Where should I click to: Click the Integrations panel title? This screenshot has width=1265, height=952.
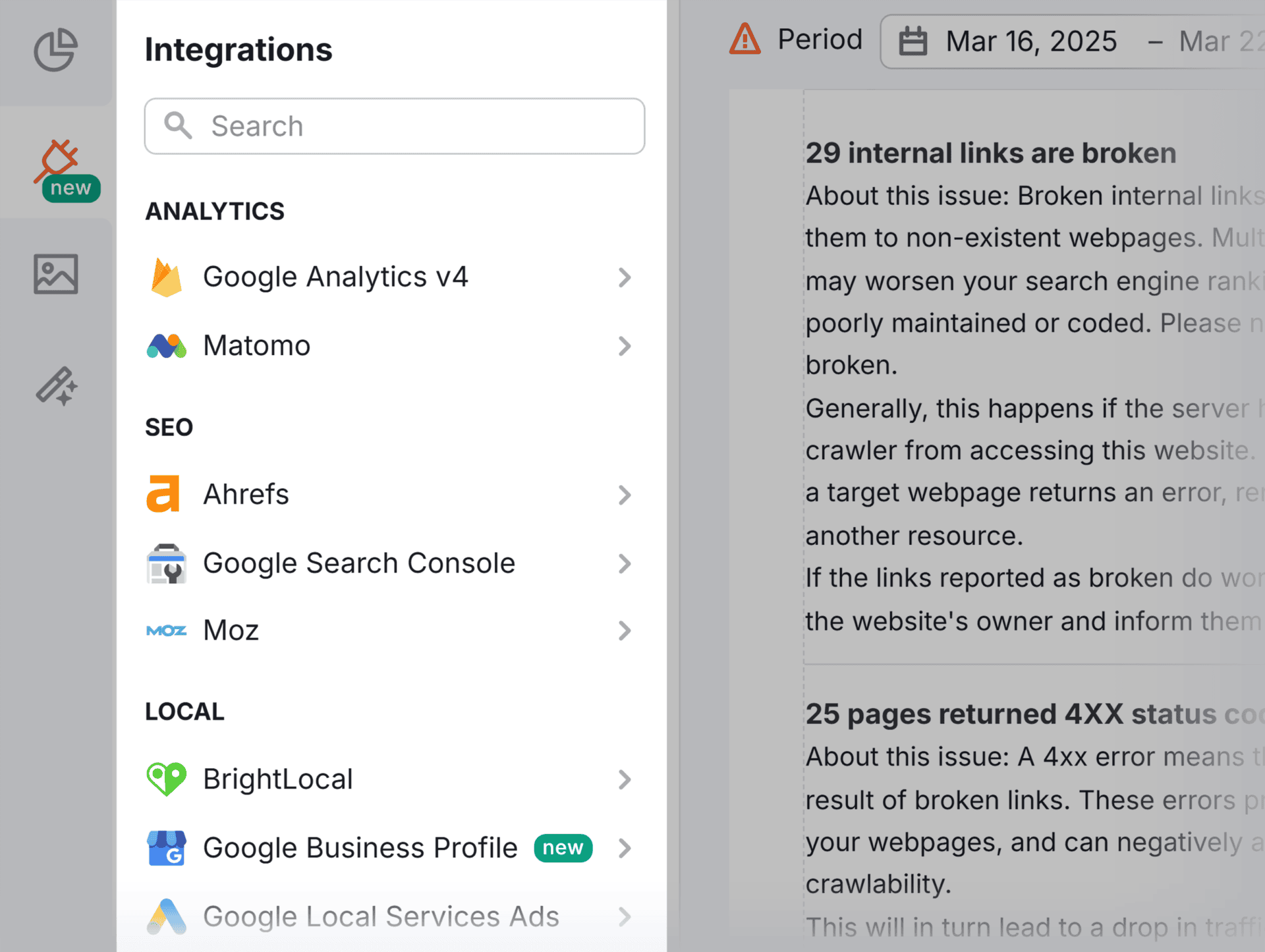pyautogui.click(x=239, y=49)
